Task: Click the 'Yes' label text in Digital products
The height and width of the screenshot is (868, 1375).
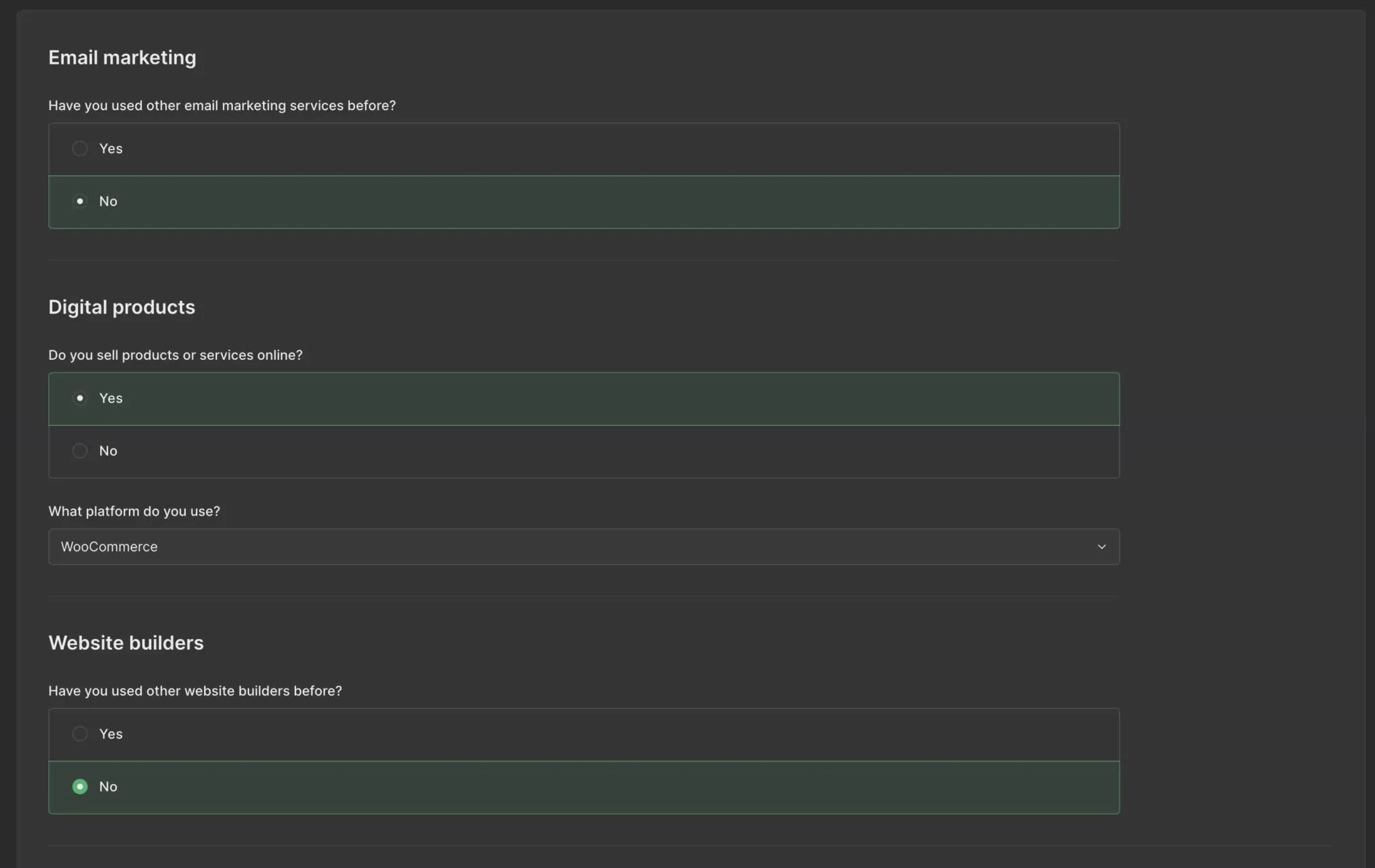Action: [x=111, y=398]
